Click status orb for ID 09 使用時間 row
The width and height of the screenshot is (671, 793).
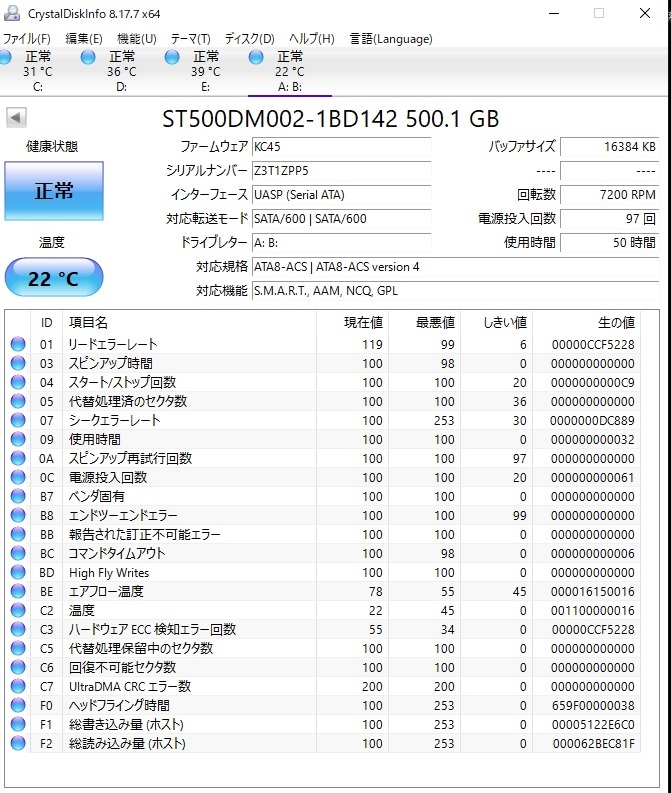click(18, 439)
